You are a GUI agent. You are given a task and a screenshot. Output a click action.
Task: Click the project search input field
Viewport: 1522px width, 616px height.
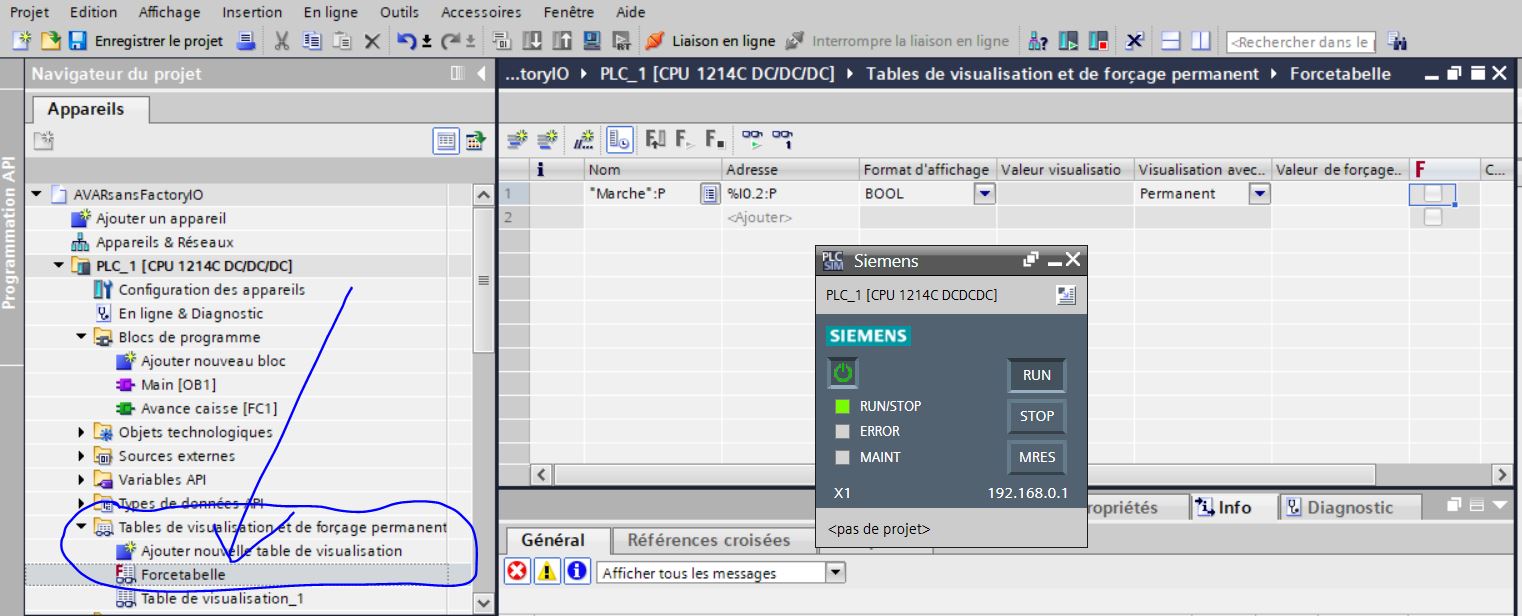point(1300,42)
